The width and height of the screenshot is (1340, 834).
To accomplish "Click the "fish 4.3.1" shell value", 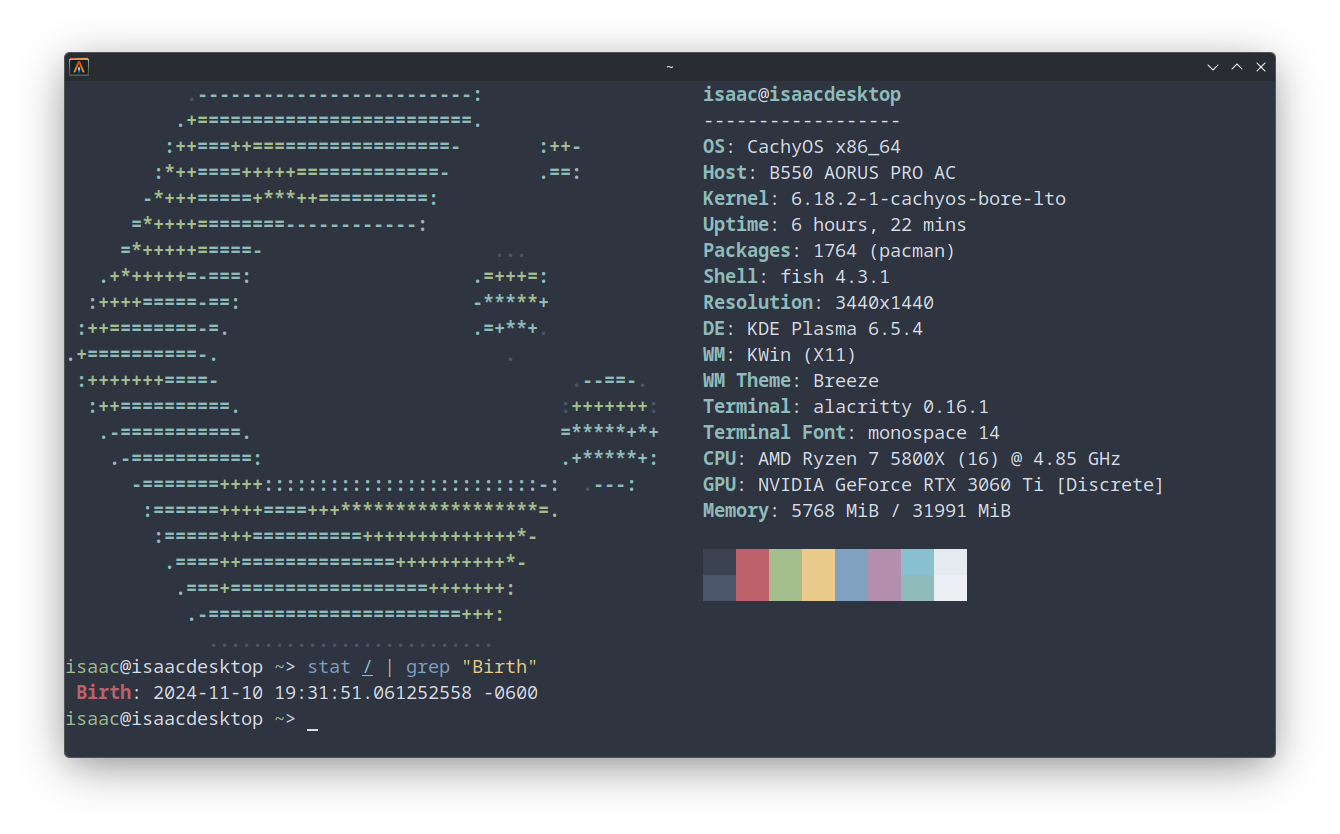I will [835, 277].
